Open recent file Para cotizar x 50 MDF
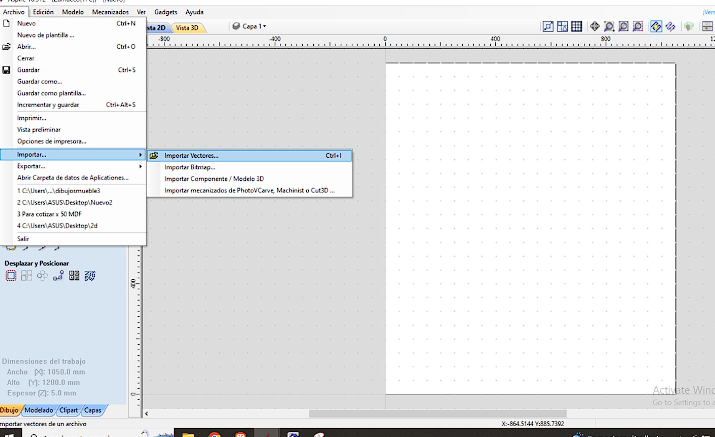The height and width of the screenshot is (437, 715). pyautogui.click(x=73, y=214)
